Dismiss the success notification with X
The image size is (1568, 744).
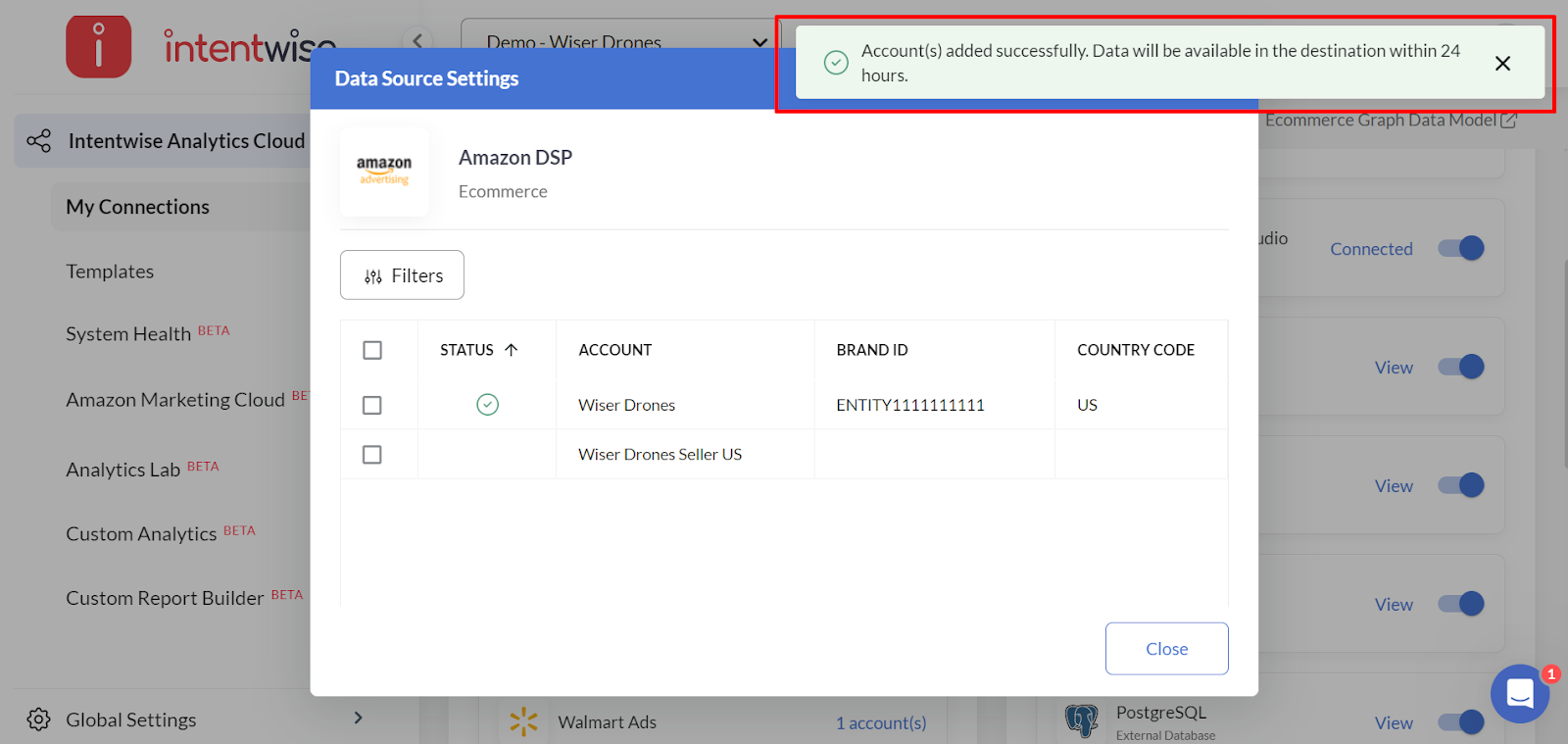pos(1501,64)
